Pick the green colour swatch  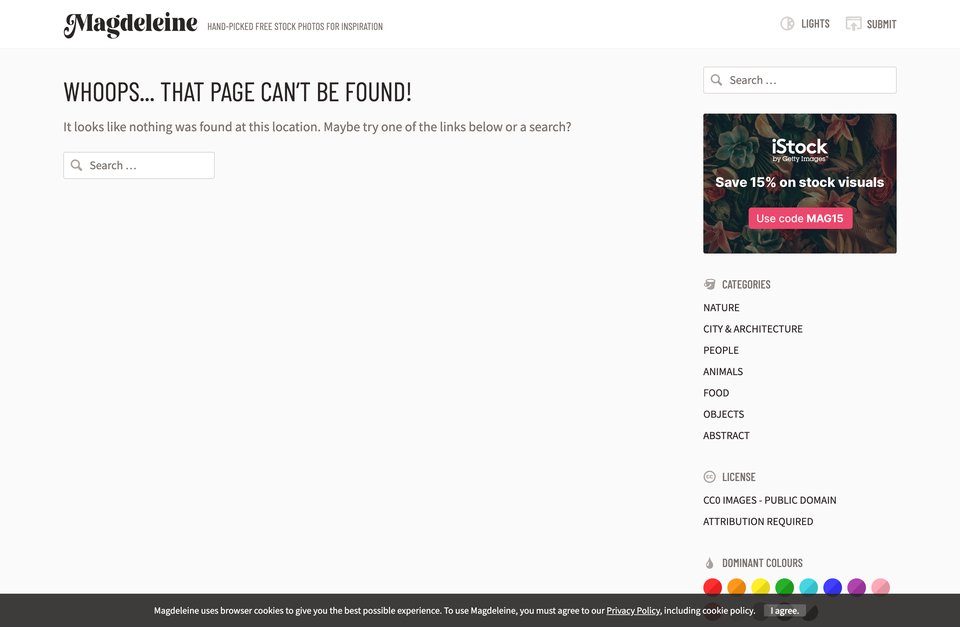(x=784, y=587)
